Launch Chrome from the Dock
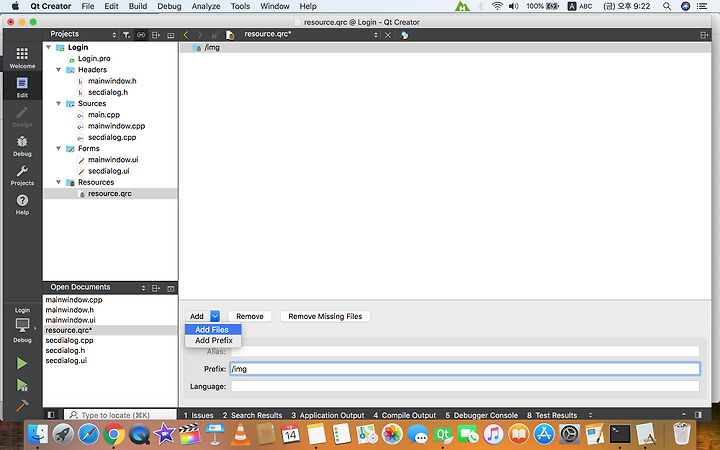Screen dimensions: 720x450 (113, 433)
